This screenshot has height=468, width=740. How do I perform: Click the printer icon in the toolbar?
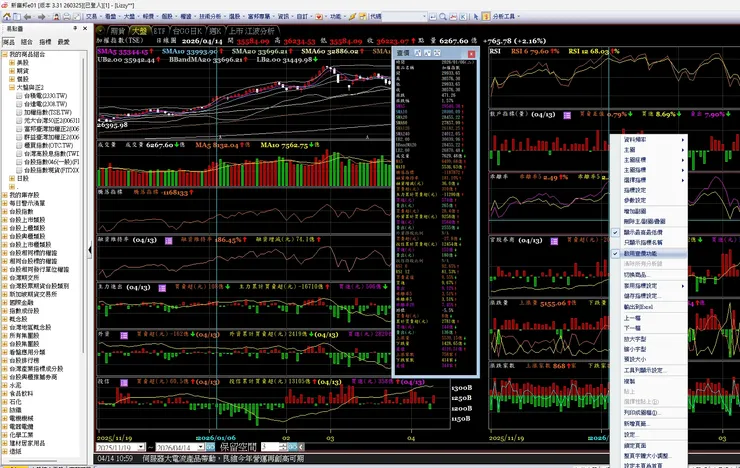(67, 17)
